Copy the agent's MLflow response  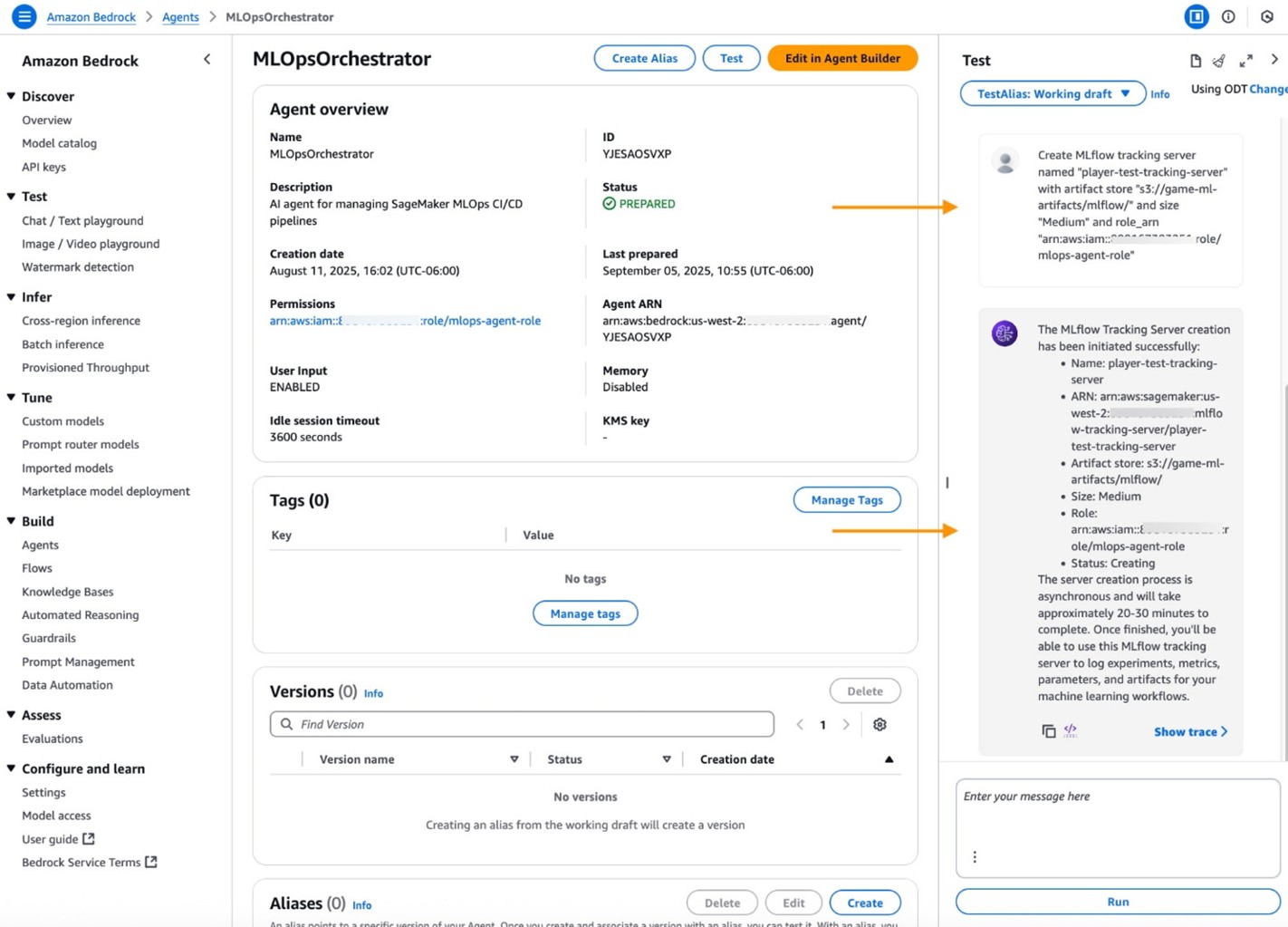click(x=1048, y=730)
